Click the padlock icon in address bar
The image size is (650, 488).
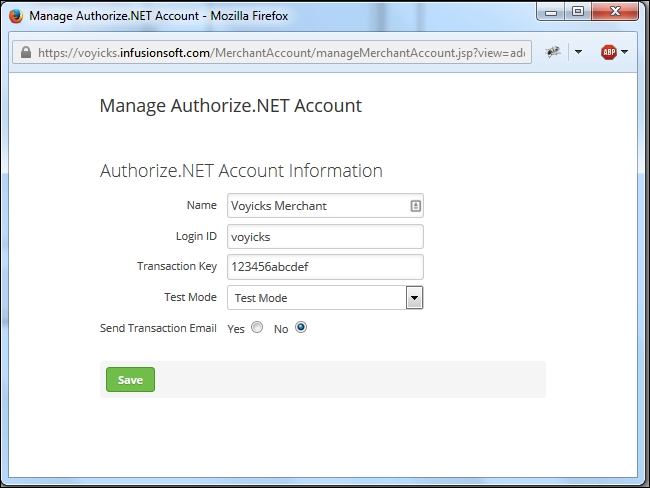(25, 53)
